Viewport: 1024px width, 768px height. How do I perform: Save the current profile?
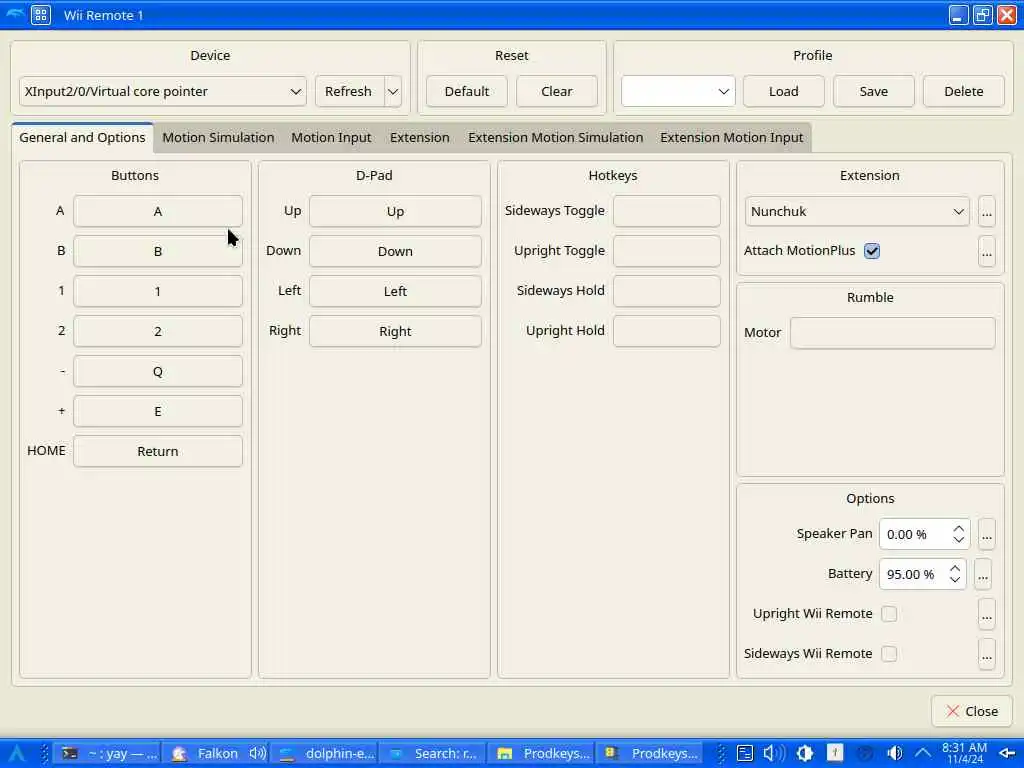click(x=874, y=91)
